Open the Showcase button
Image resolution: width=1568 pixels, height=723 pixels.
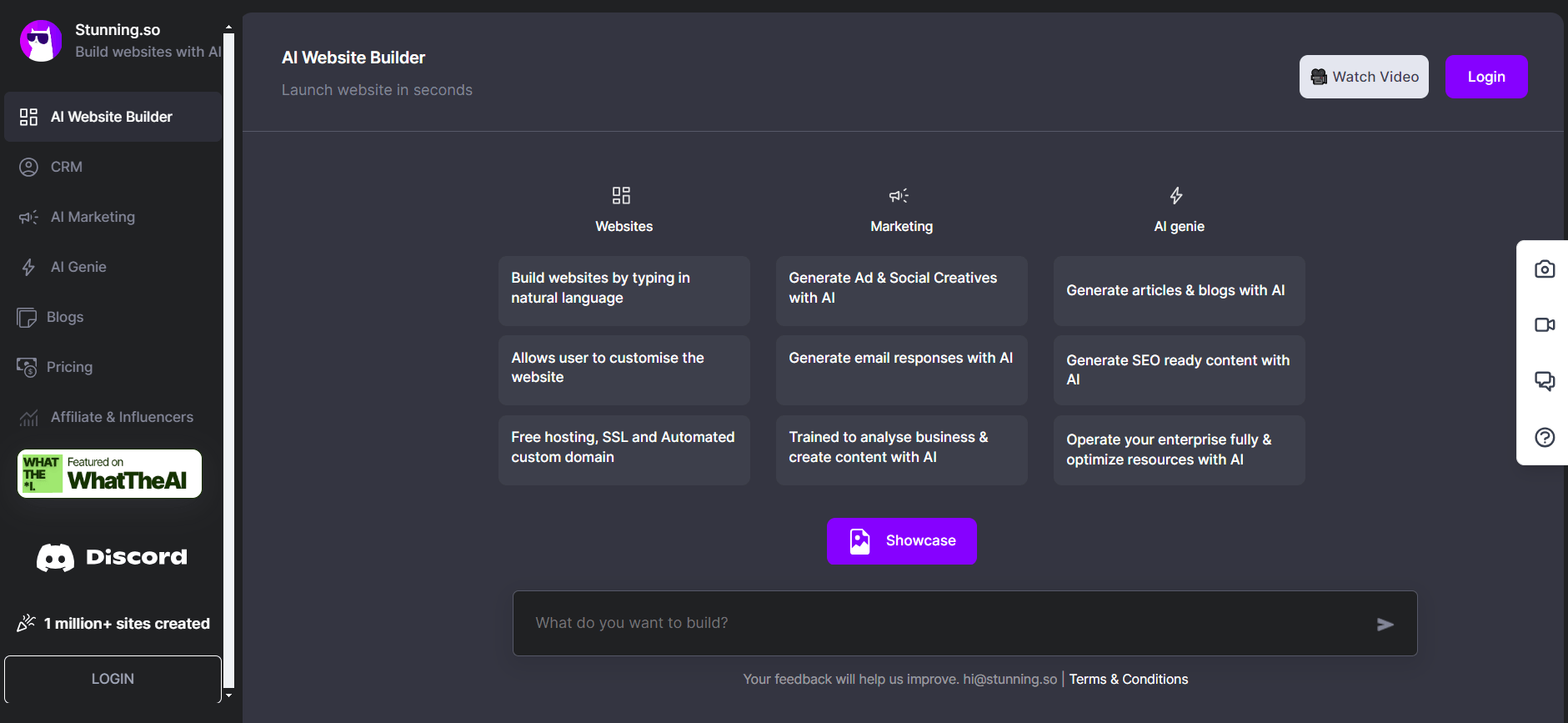pyautogui.click(x=901, y=541)
